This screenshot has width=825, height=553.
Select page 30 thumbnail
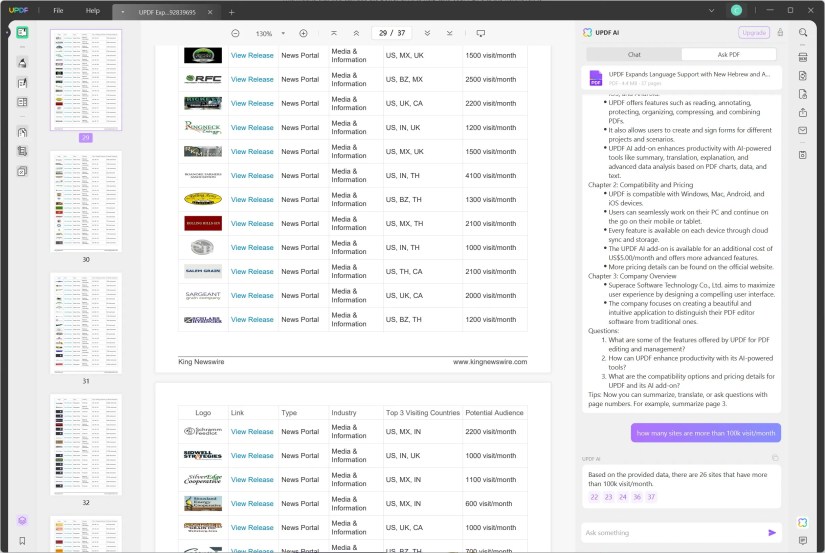coord(86,202)
